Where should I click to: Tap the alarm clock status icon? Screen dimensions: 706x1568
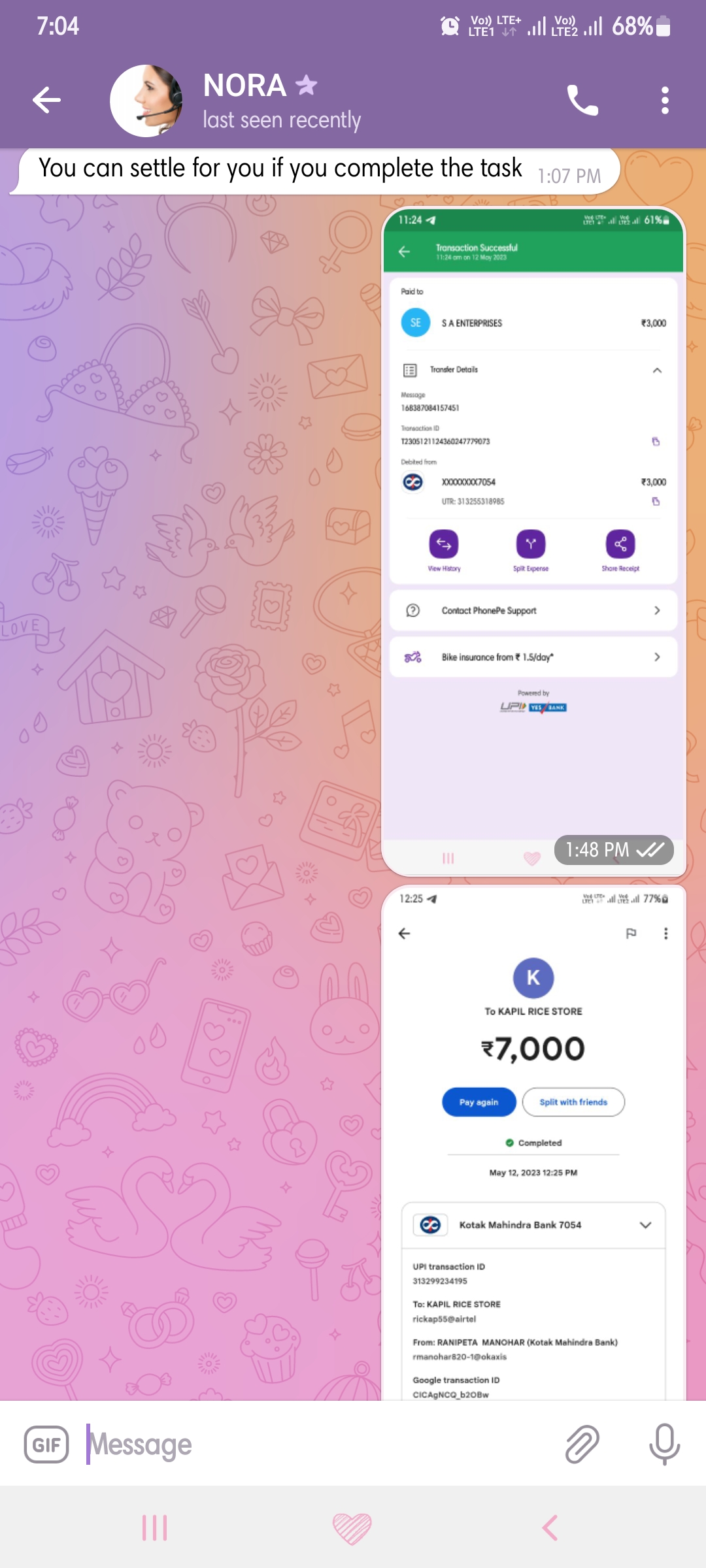(x=450, y=26)
